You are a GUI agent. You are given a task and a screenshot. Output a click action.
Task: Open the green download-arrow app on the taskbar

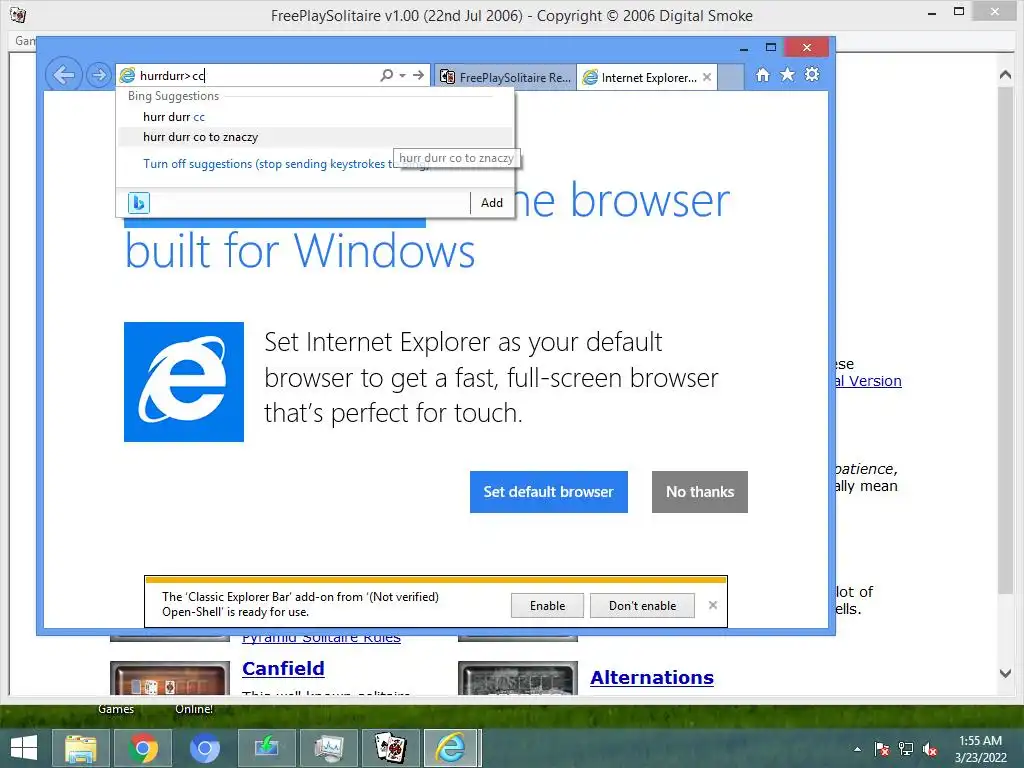266,748
